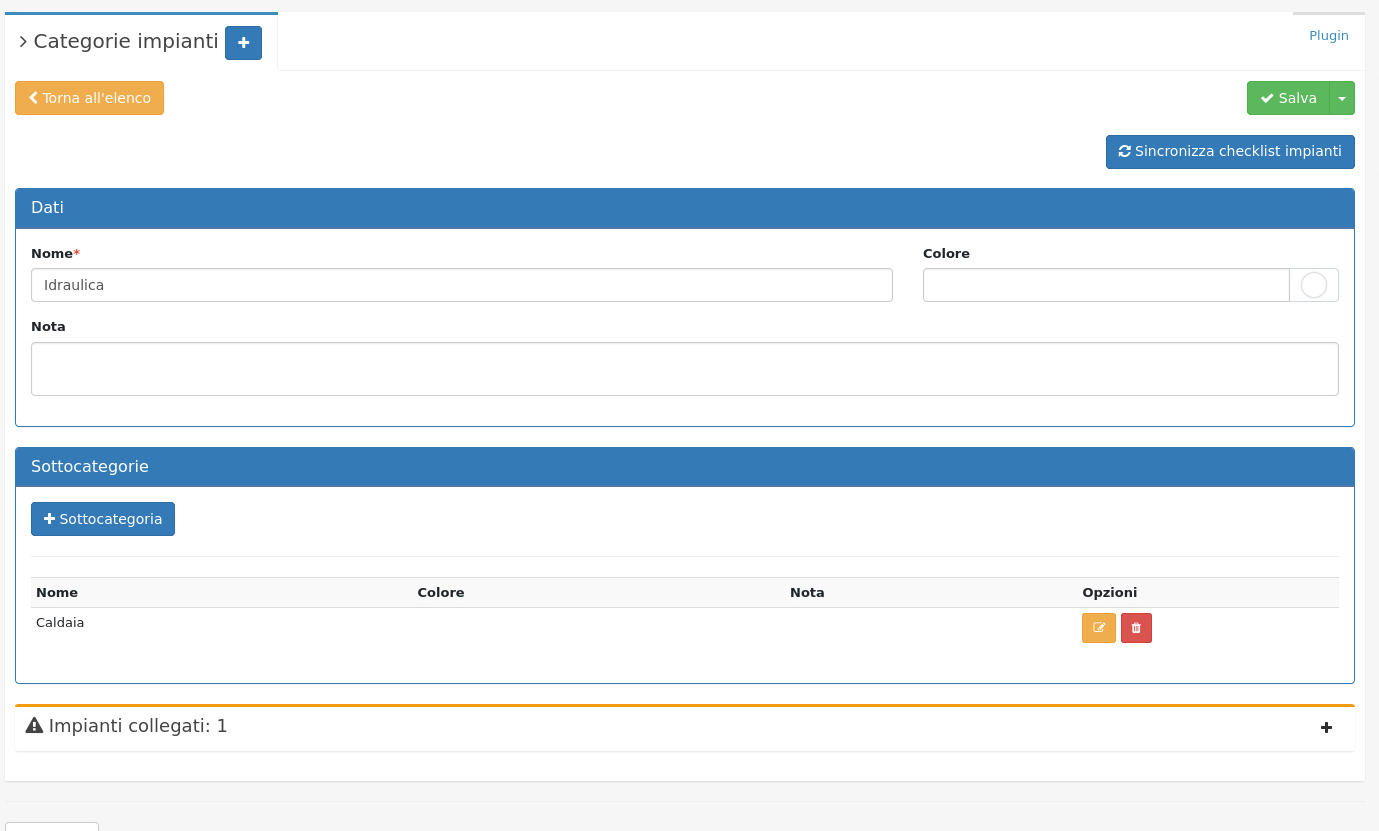The height and width of the screenshot is (831, 1379).
Task: Click the chevron before Categorie impianti title
Action: pyautogui.click(x=23, y=42)
